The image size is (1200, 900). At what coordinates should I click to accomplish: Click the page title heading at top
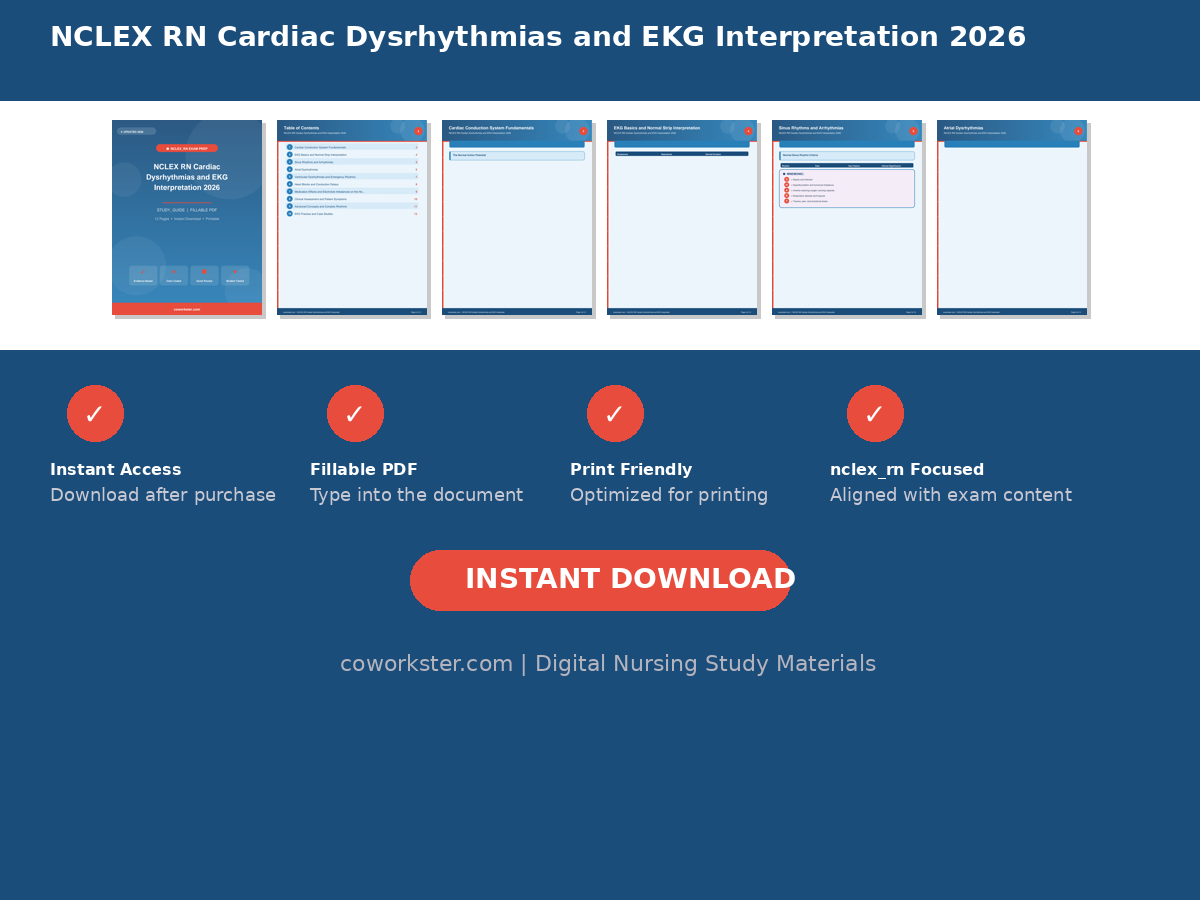coord(538,38)
